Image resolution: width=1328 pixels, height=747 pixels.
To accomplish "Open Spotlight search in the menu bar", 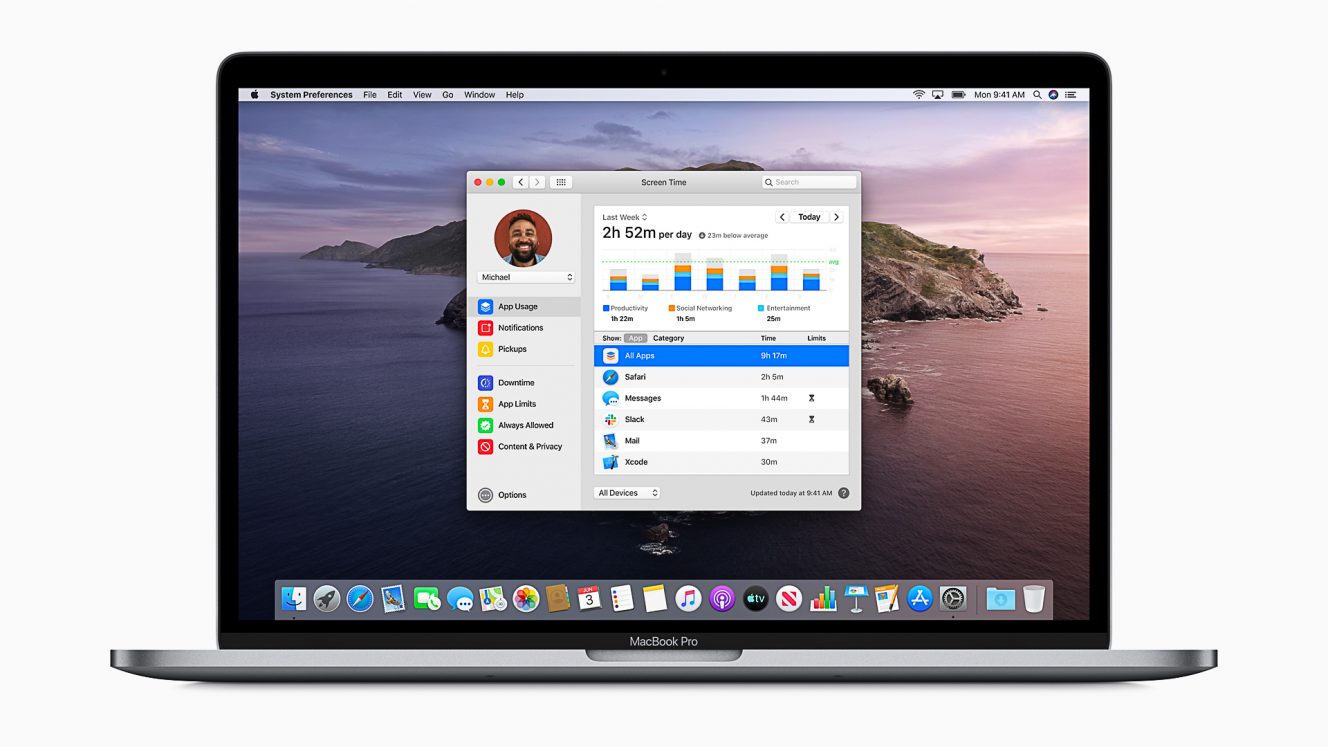I will [1036, 95].
